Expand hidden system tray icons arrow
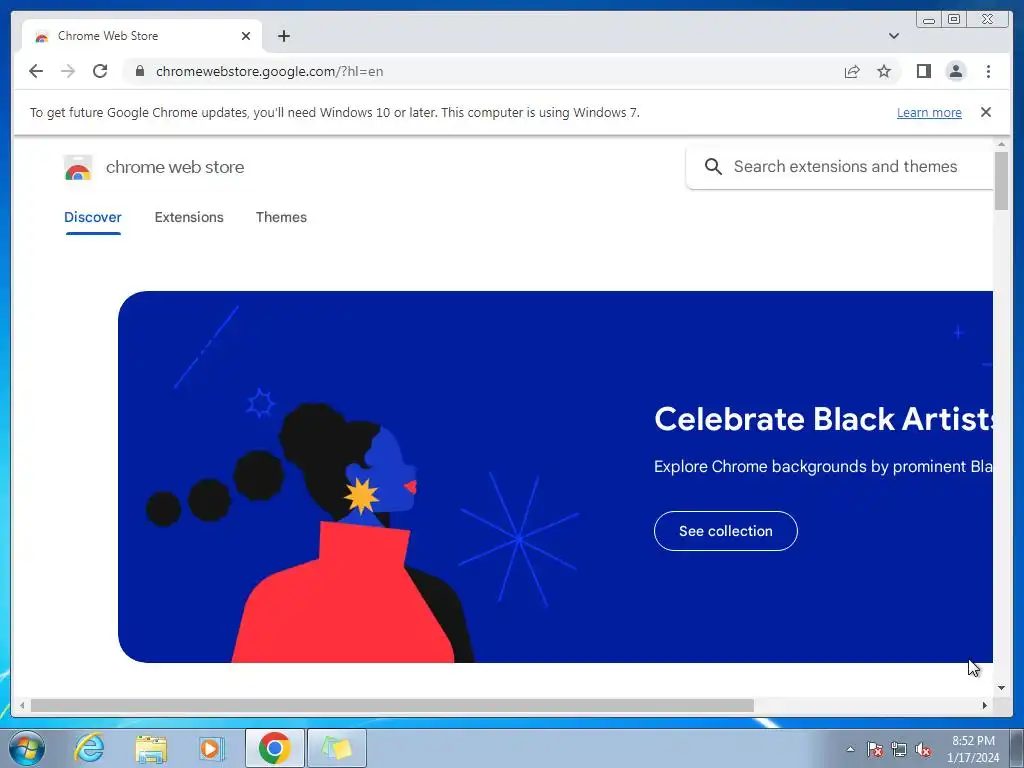This screenshot has height=768, width=1024. coord(850,749)
